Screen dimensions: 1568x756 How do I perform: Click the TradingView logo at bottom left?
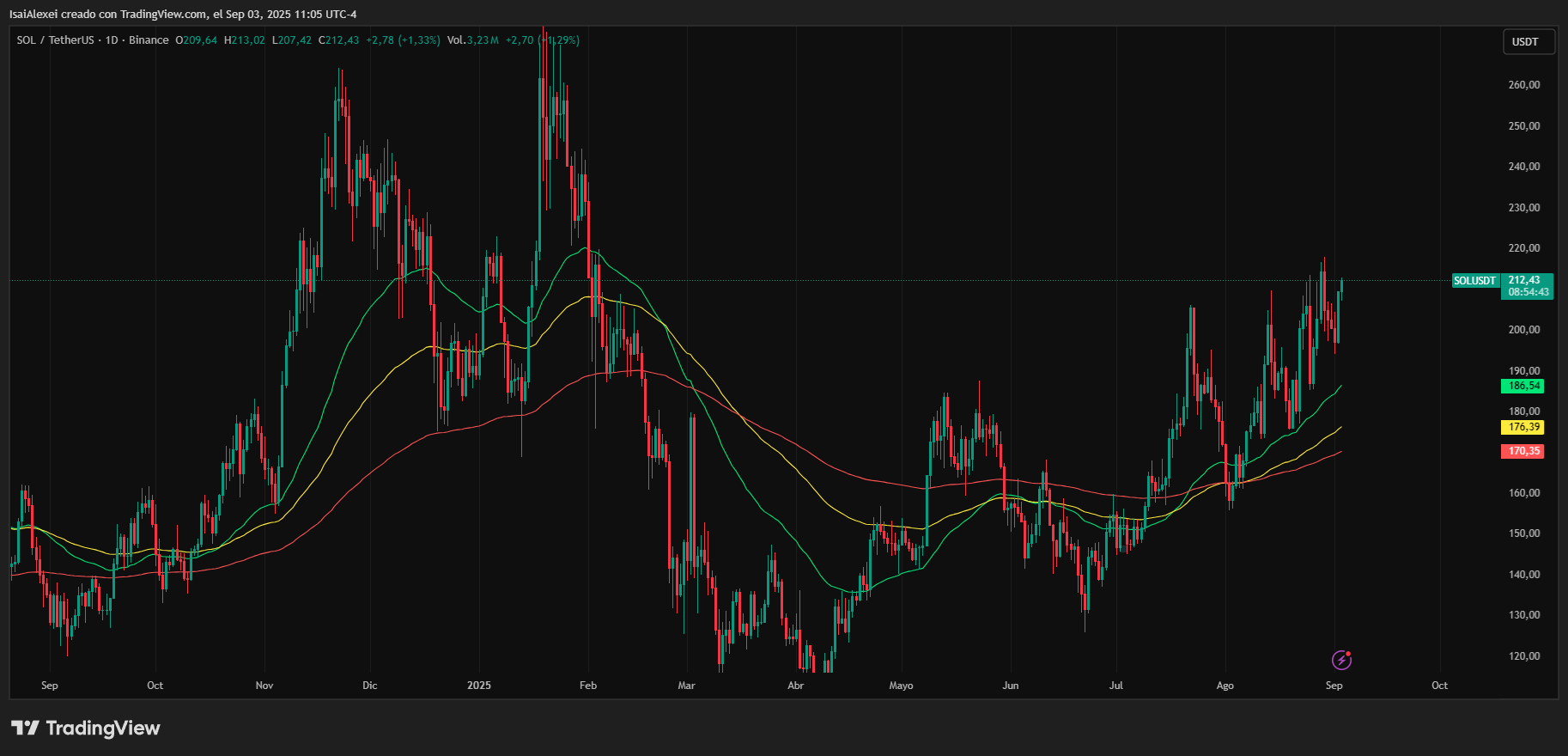point(86,728)
